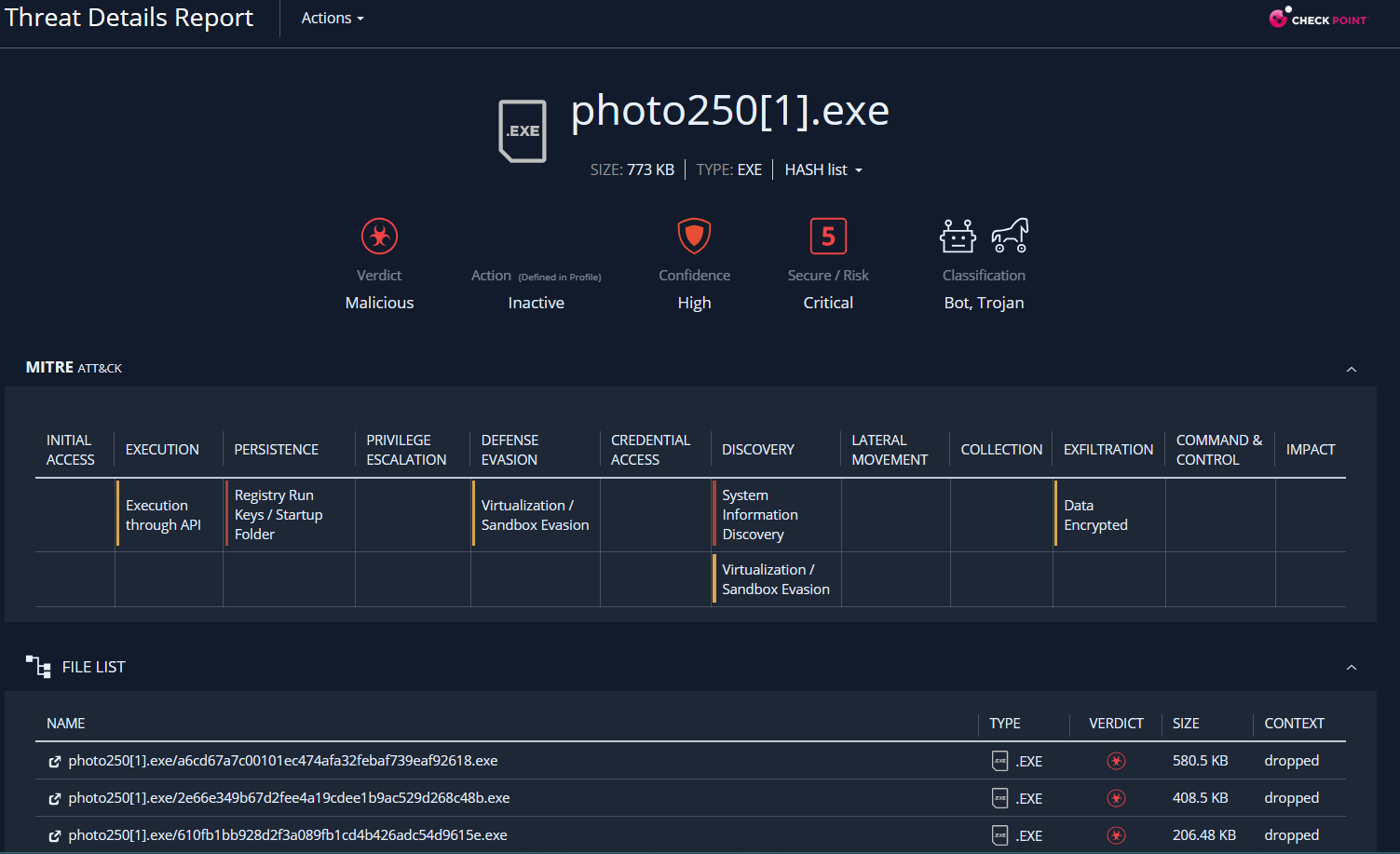Screen dimensions: 1400x854
Task: Click the EXE file type icon beside filename
Action: coord(523,130)
